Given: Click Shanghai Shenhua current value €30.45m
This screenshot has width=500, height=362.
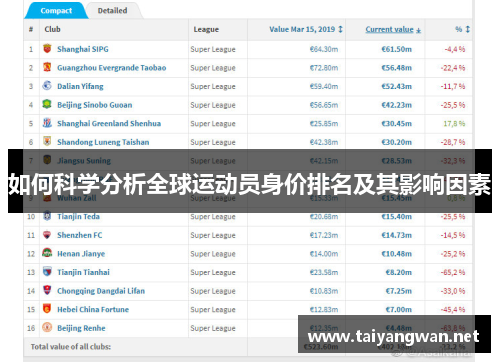Looking at the screenshot, I should coord(397,124).
